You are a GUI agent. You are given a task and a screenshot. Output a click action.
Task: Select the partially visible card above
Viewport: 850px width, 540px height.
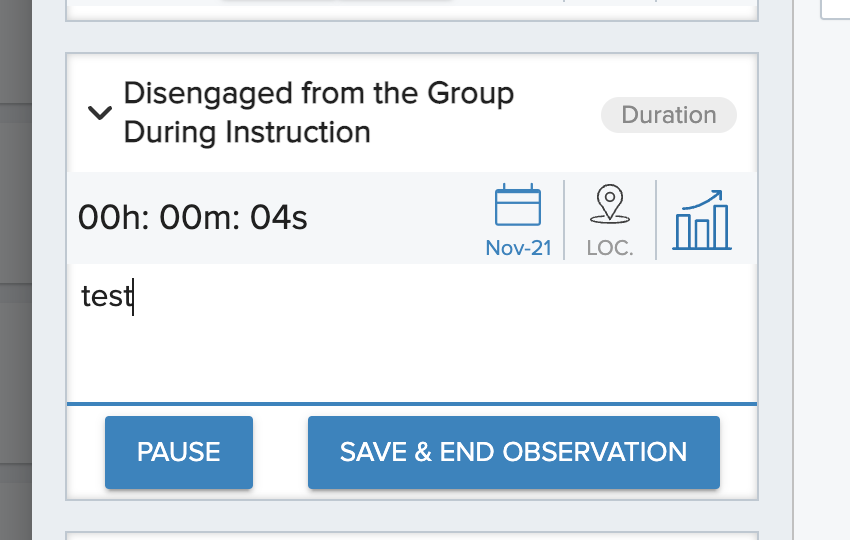tap(412, 10)
